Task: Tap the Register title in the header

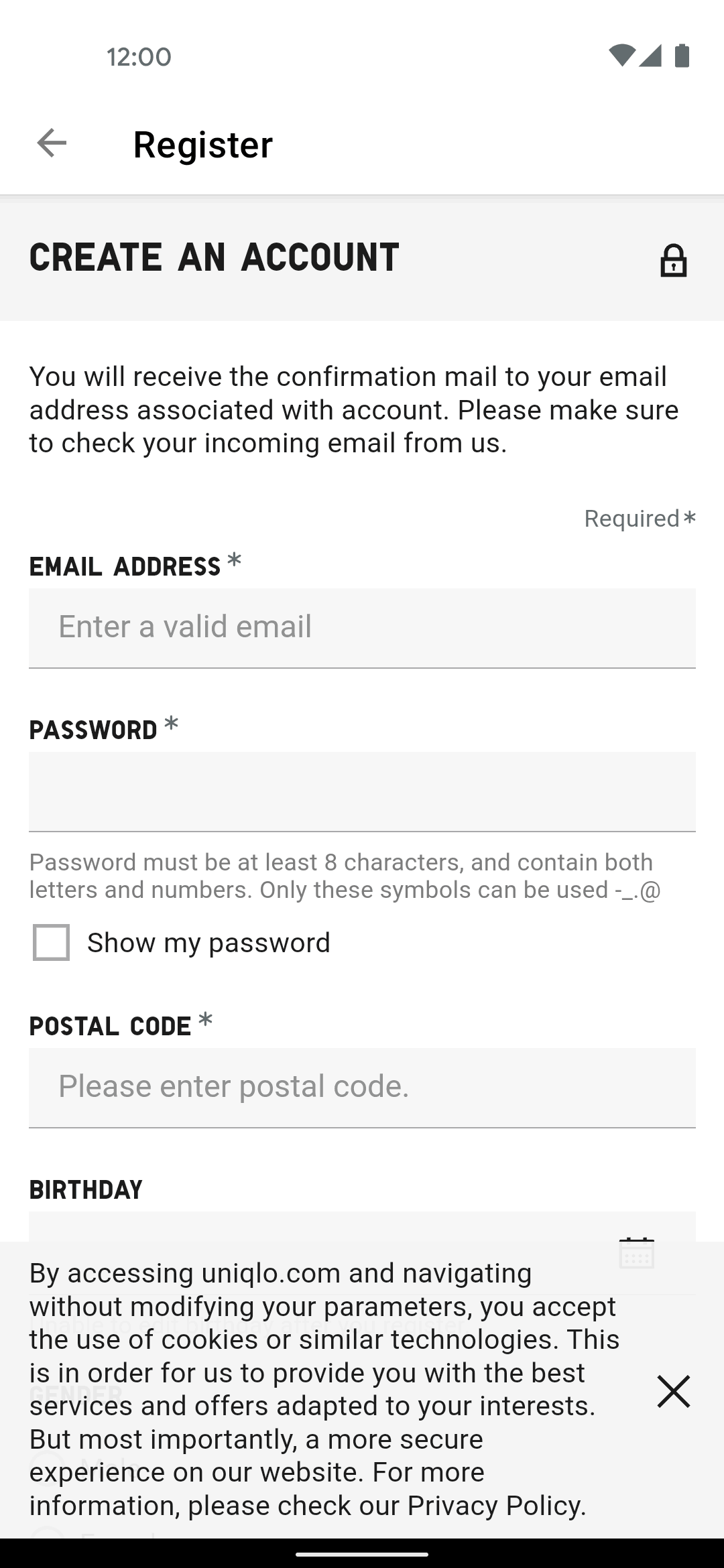Action: 203,145
